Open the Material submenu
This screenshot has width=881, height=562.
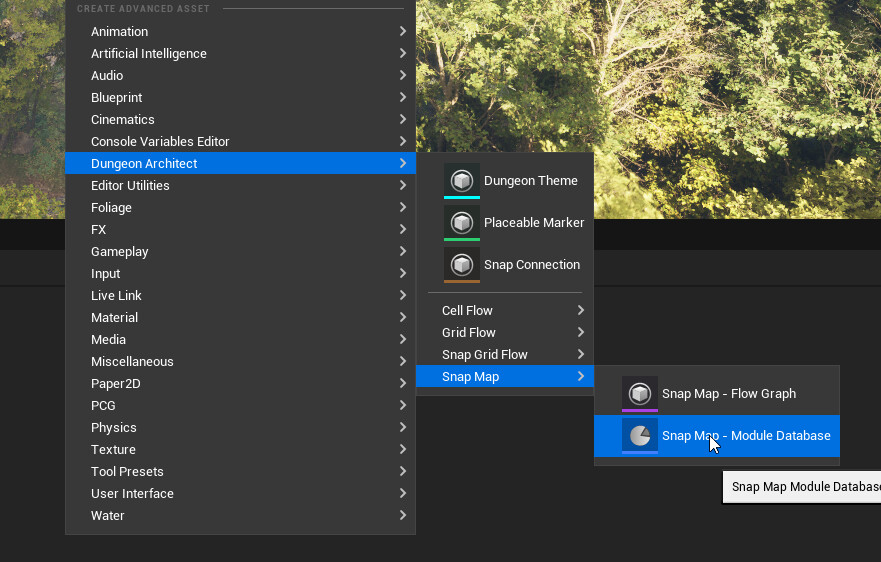pyautogui.click(x=240, y=317)
